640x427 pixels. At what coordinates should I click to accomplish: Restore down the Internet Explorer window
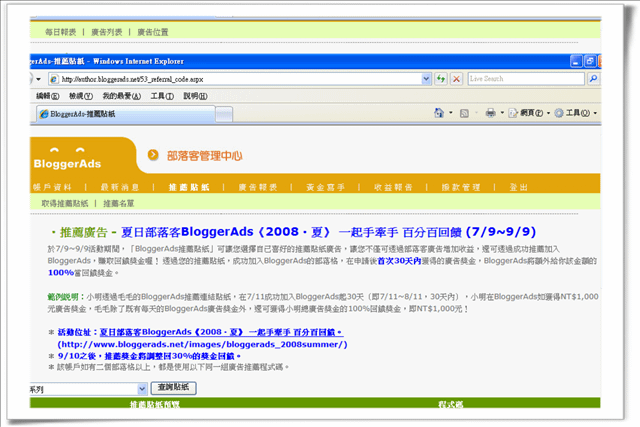click(x=590, y=62)
